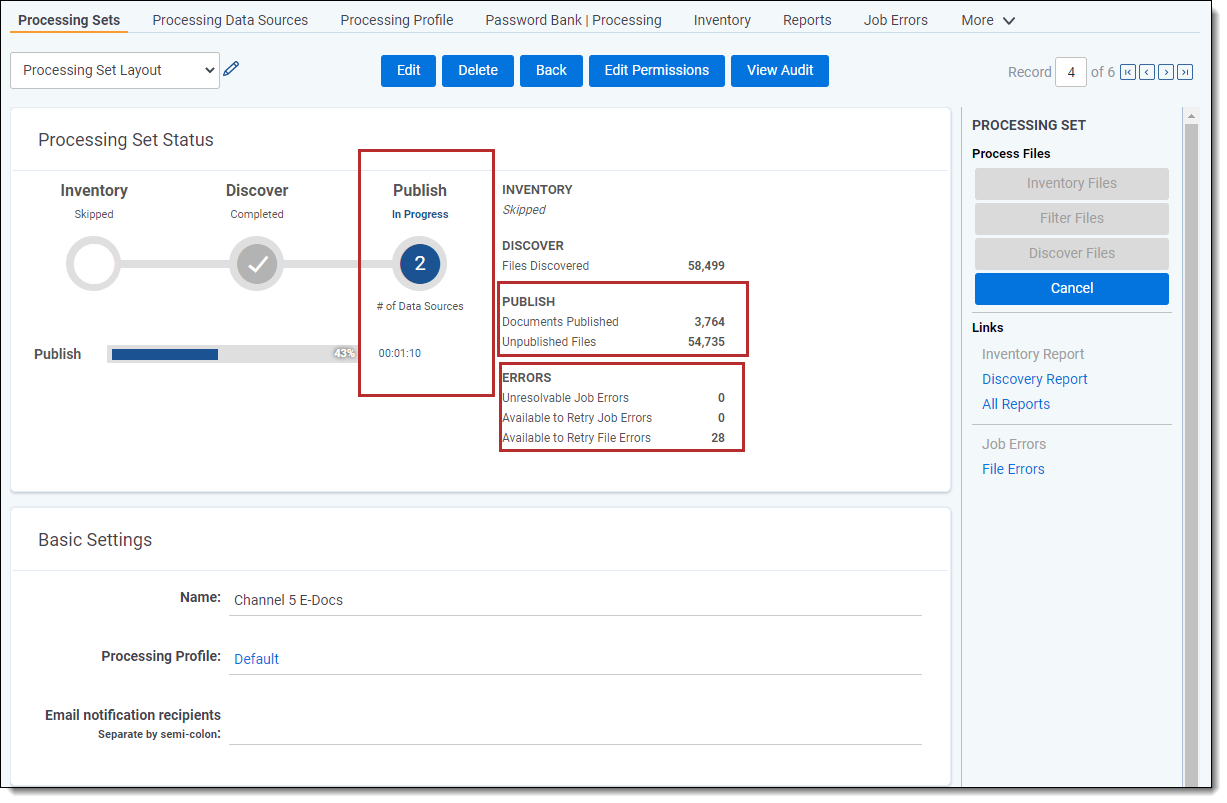Click the Publish step circle showing 2

pos(420,264)
